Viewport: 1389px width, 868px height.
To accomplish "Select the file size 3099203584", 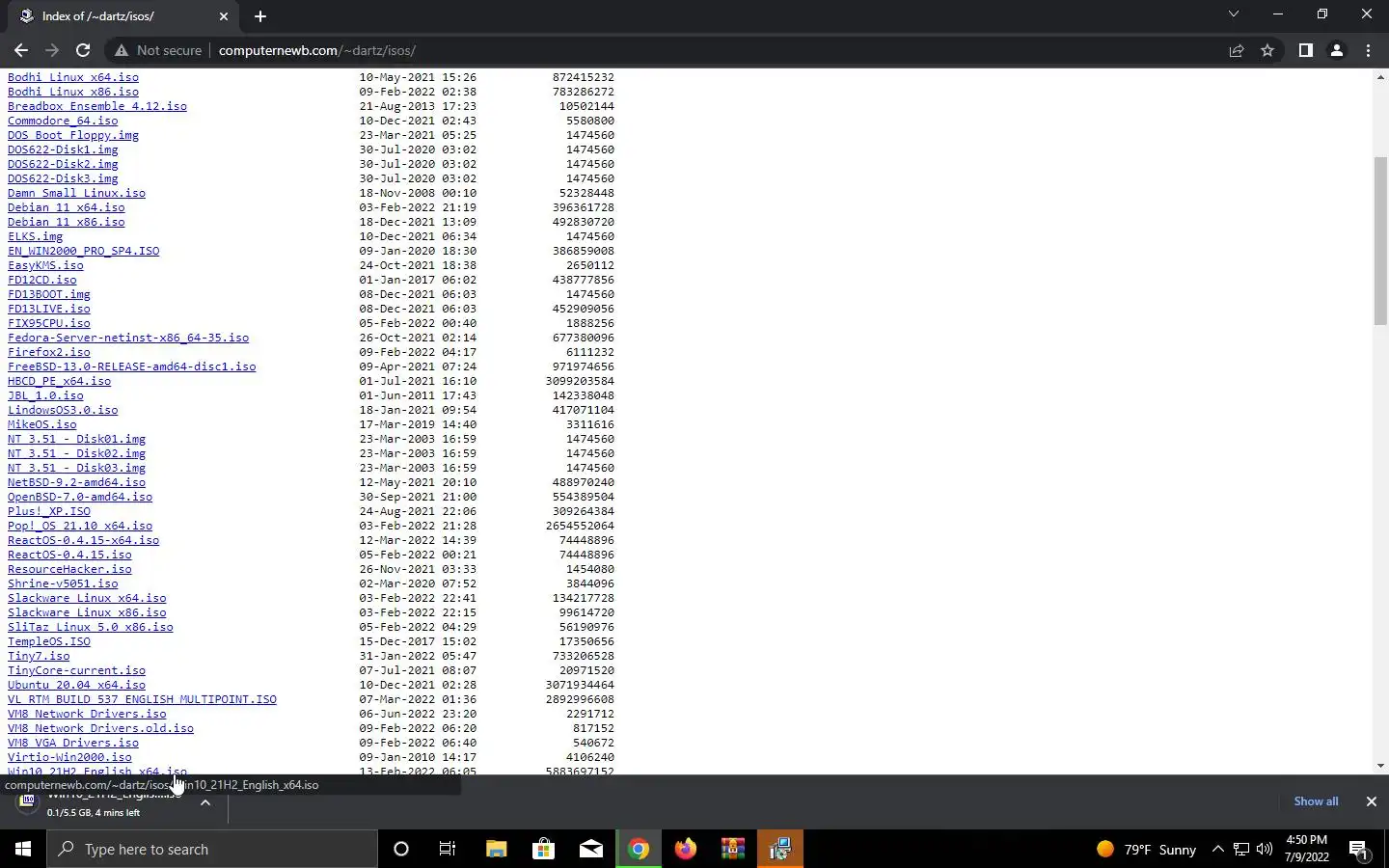I will click(580, 381).
